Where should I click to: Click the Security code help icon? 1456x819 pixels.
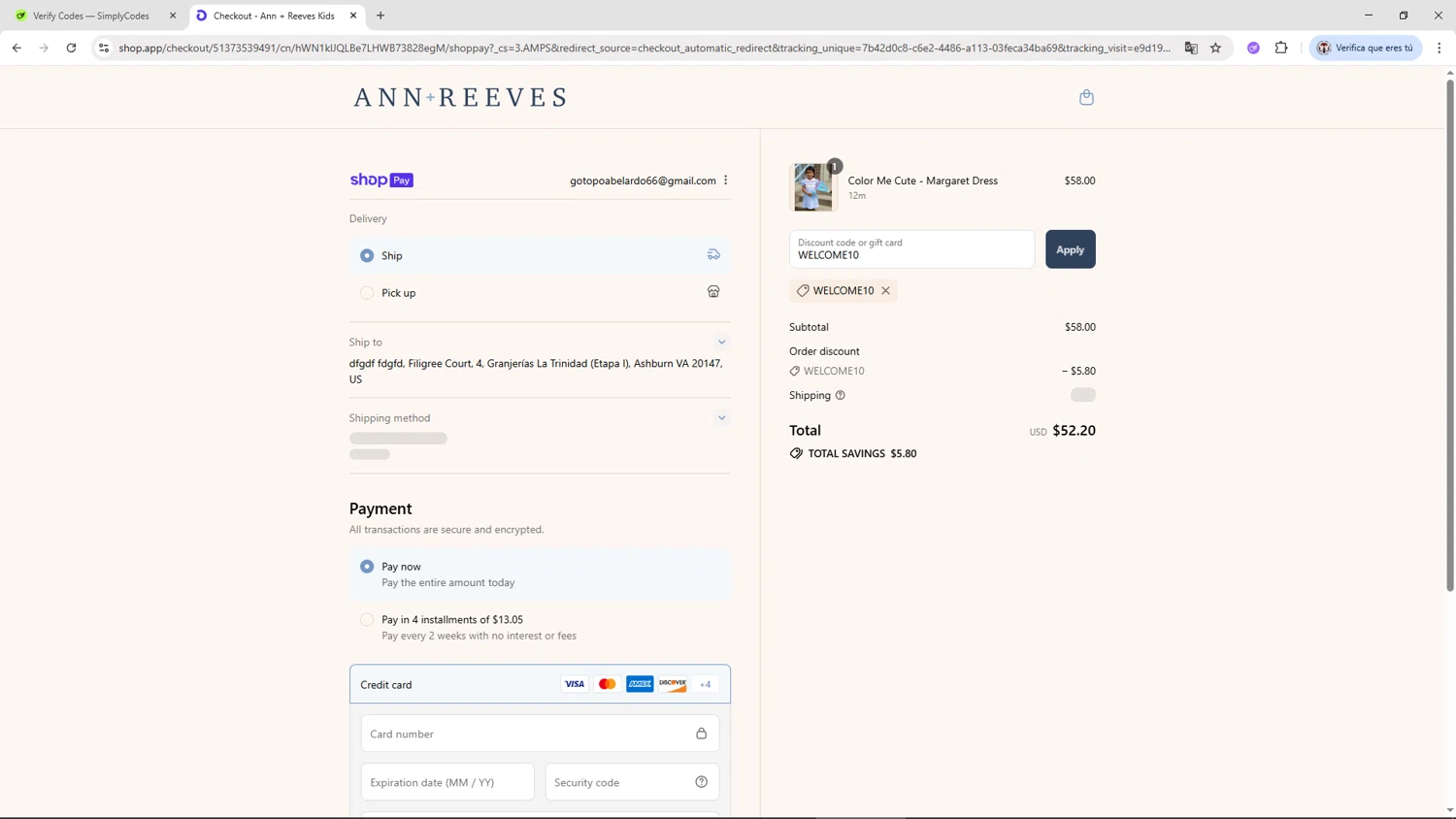[x=701, y=782]
